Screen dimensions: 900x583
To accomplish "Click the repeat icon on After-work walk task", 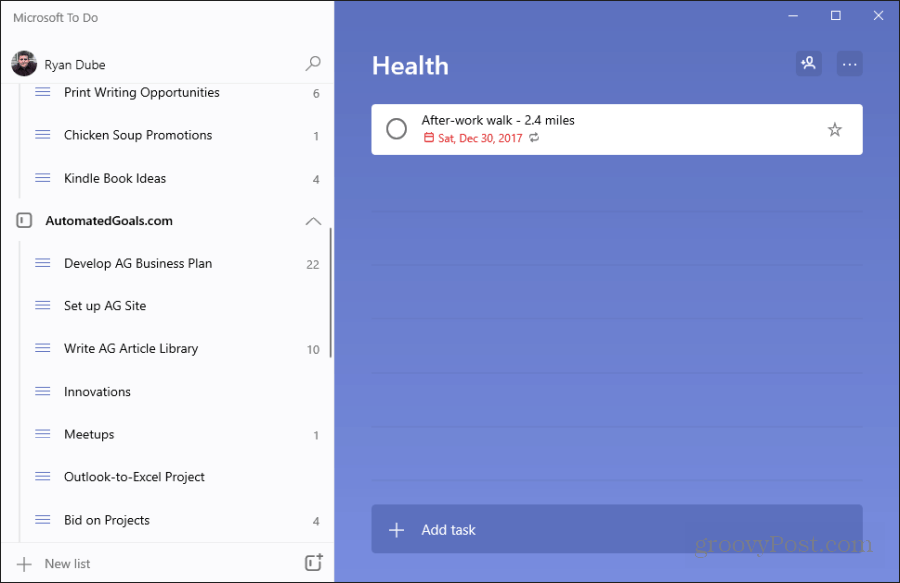I will pyautogui.click(x=534, y=138).
